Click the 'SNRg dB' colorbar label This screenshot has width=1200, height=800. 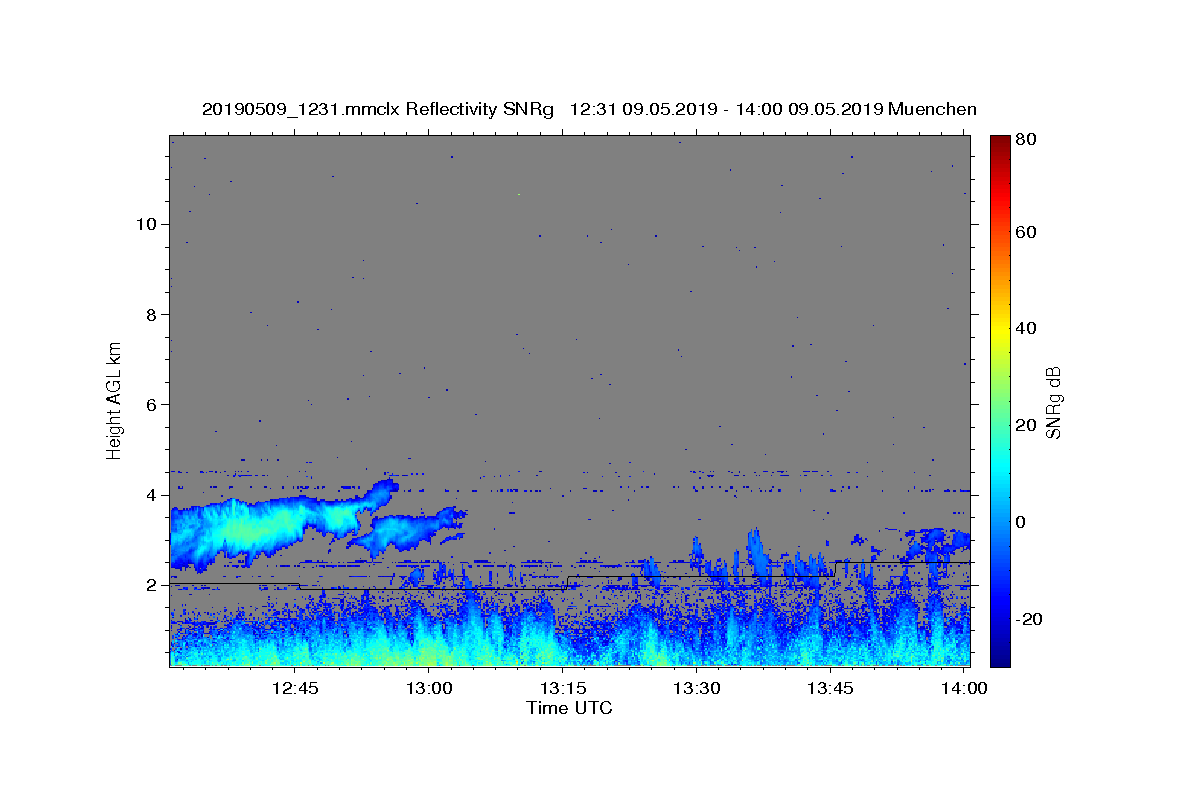(x=1054, y=402)
